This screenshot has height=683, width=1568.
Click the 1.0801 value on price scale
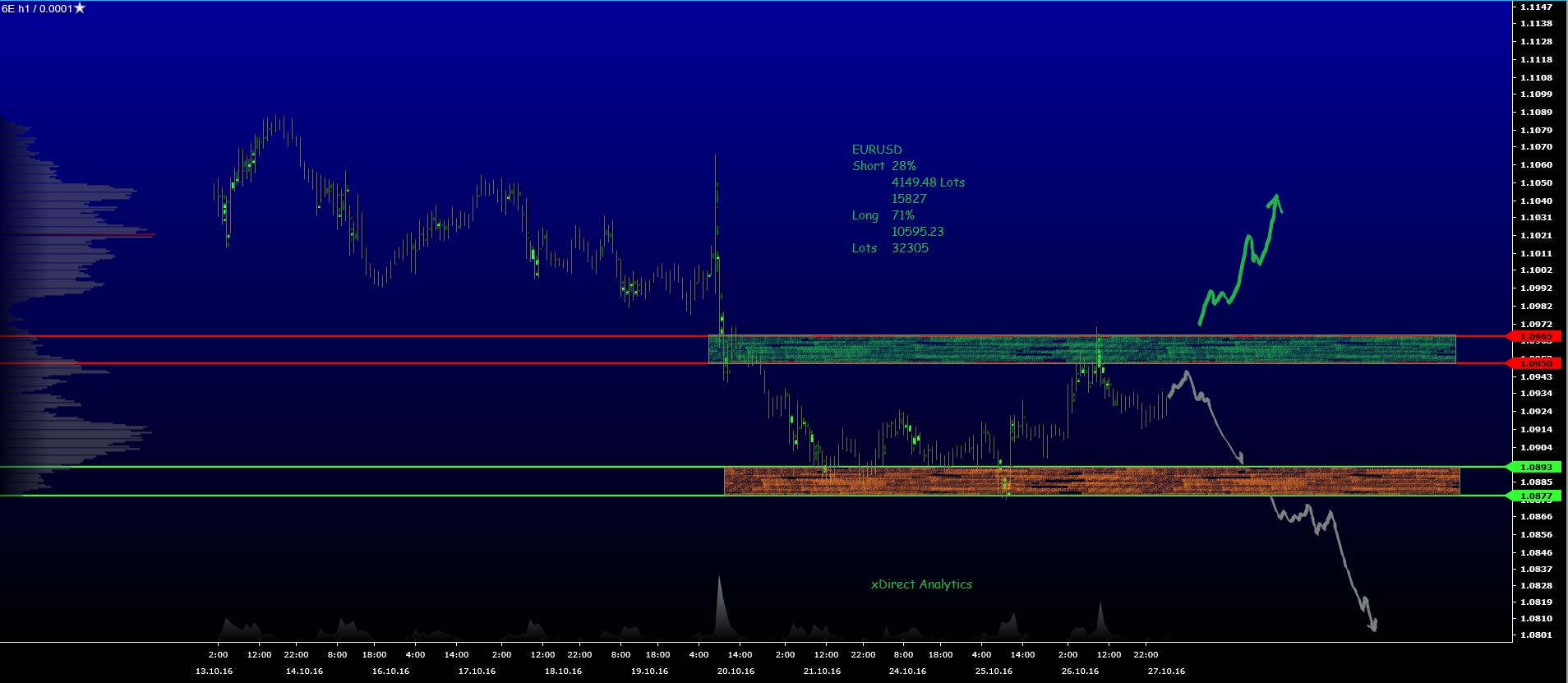[1536, 635]
